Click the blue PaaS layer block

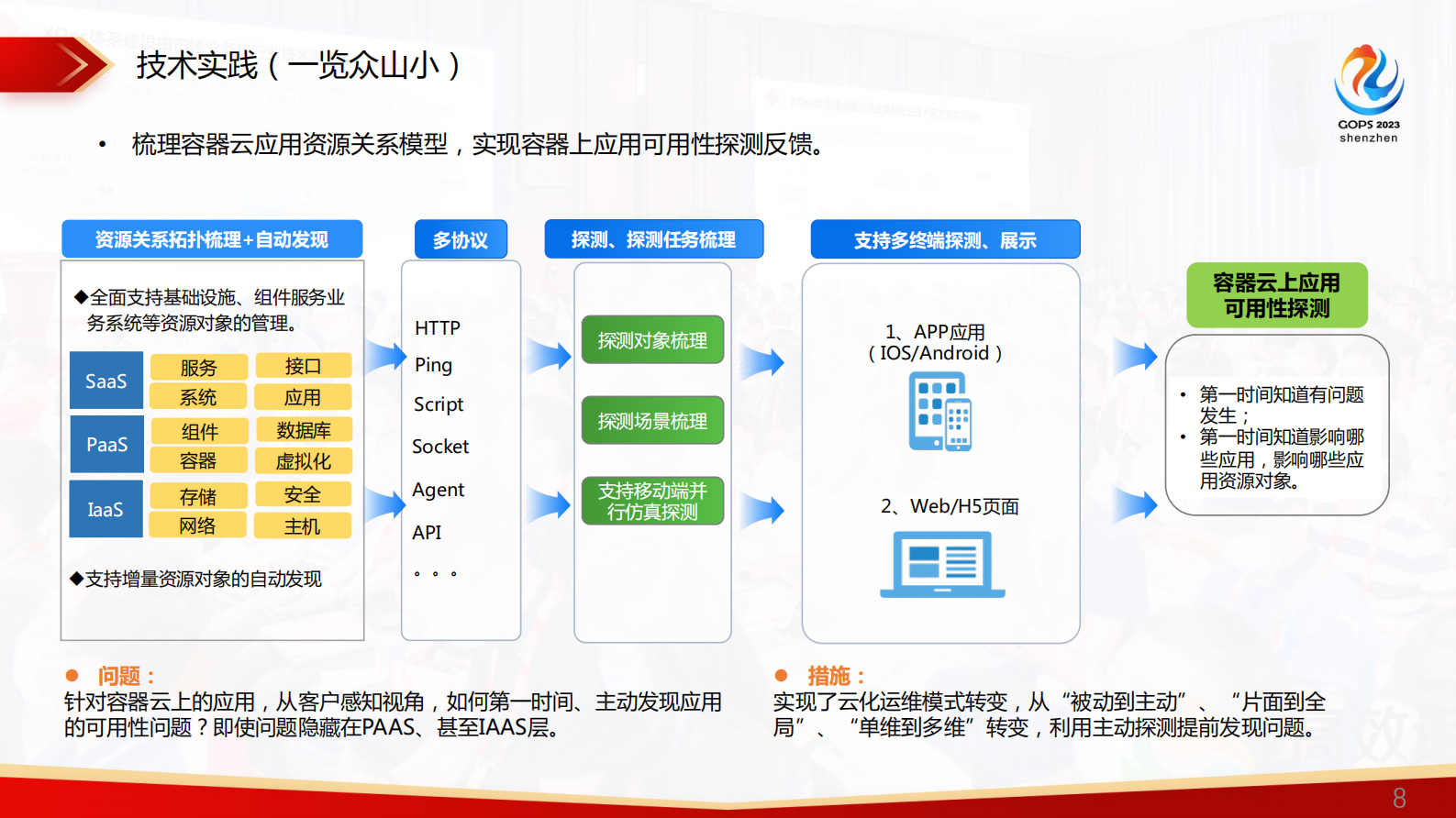pyautogui.click(x=106, y=445)
